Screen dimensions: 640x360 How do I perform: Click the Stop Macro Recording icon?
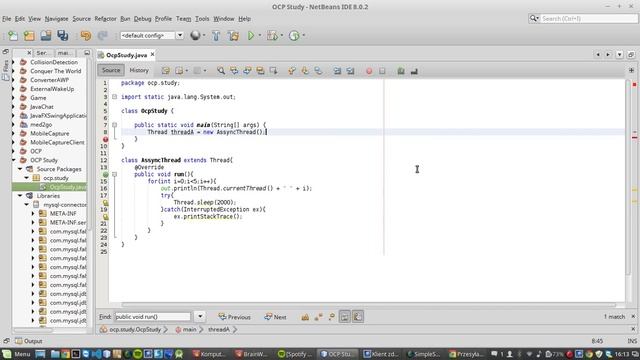click(382, 71)
